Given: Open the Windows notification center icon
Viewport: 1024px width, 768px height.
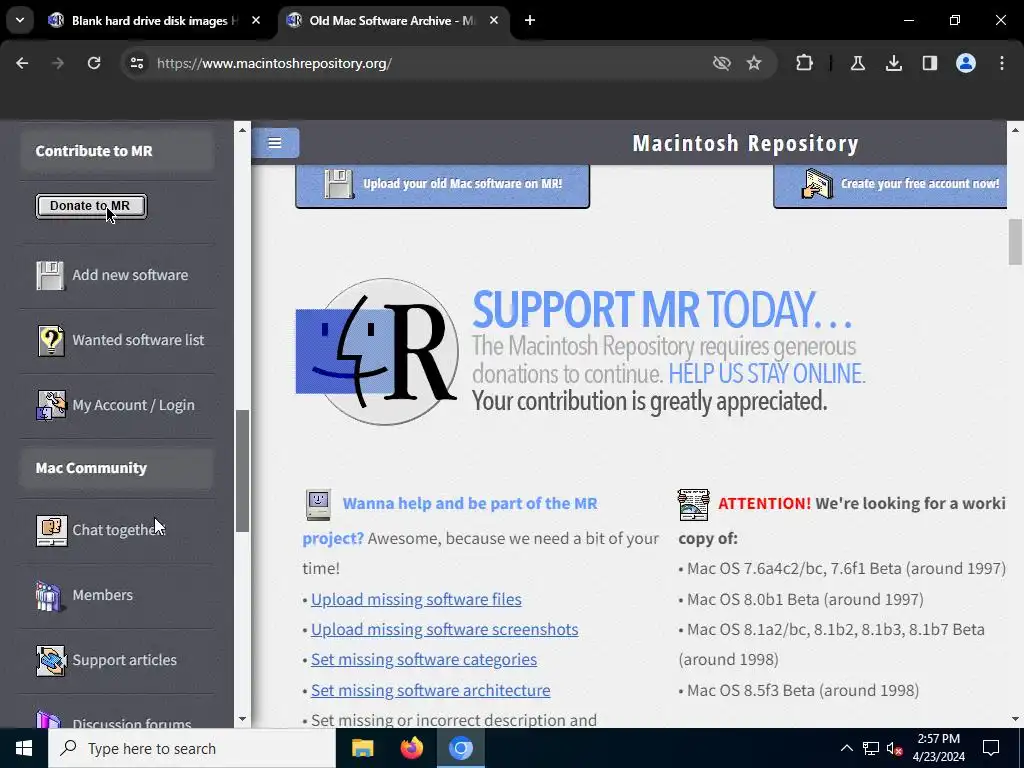Looking at the screenshot, I should (x=991, y=748).
